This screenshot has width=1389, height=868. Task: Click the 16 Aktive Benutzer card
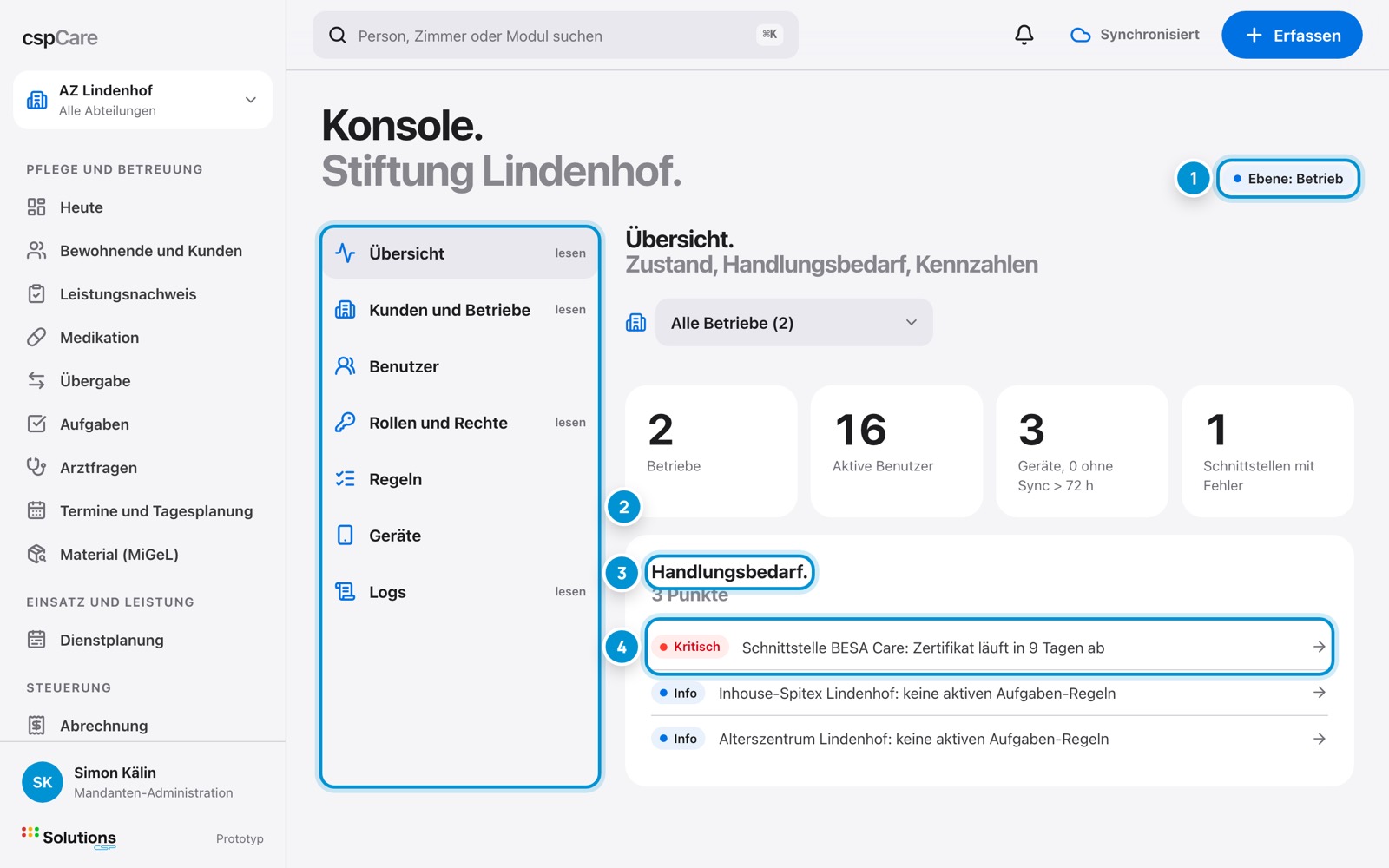click(897, 451)
